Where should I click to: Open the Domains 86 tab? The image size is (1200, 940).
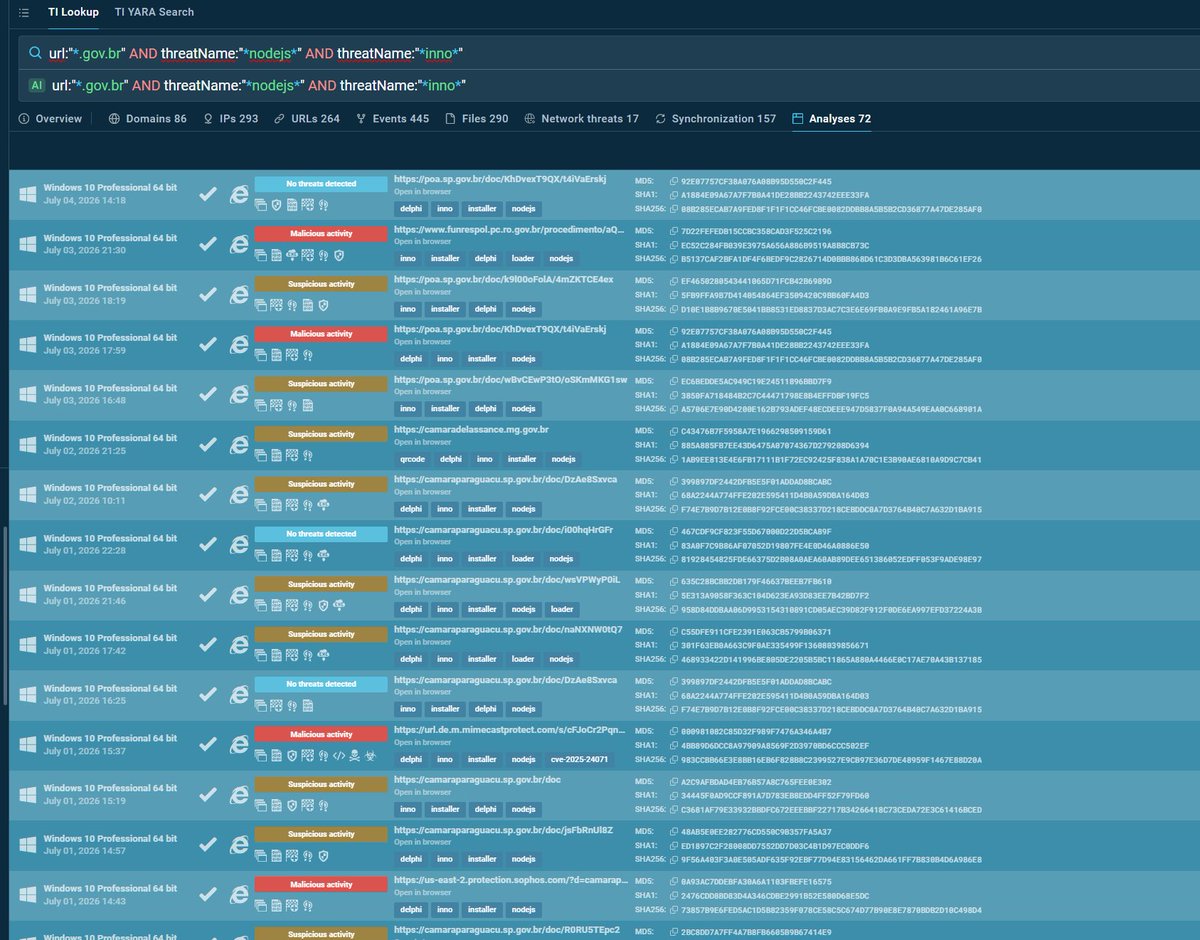147,119
